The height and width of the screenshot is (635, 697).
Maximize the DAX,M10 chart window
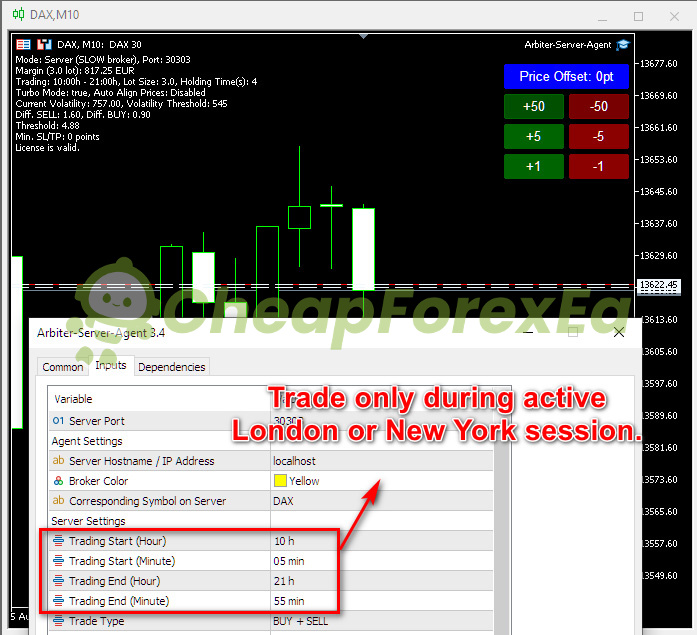coord(638,16)
